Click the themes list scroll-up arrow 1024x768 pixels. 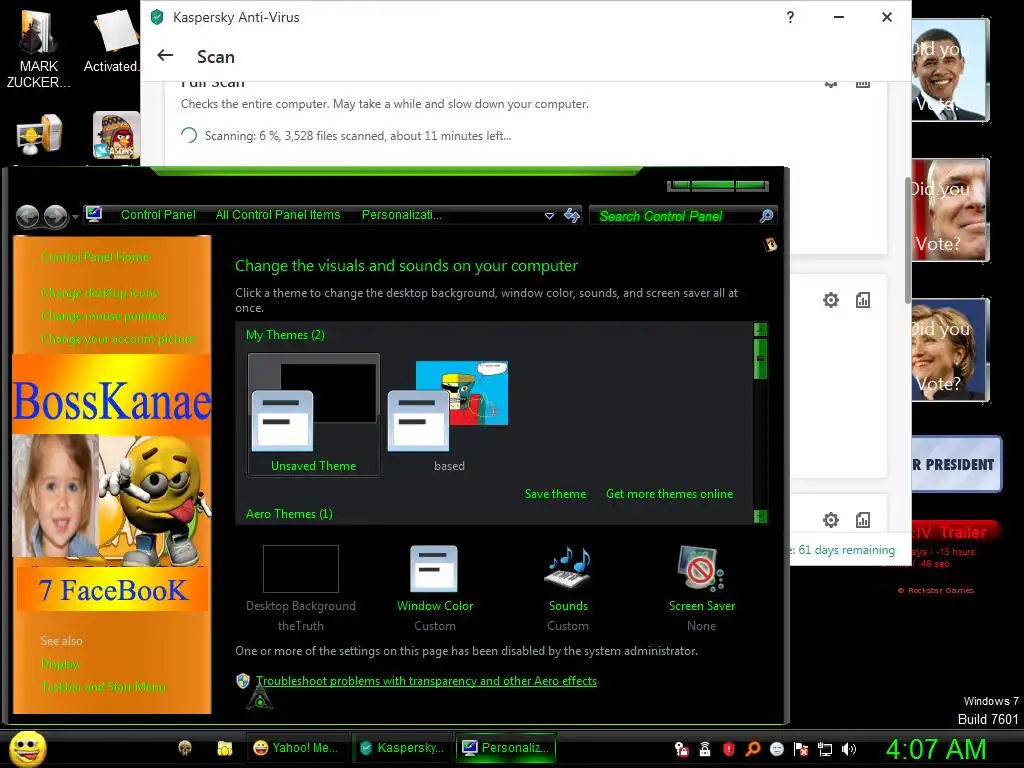click(x=760, y=329)
